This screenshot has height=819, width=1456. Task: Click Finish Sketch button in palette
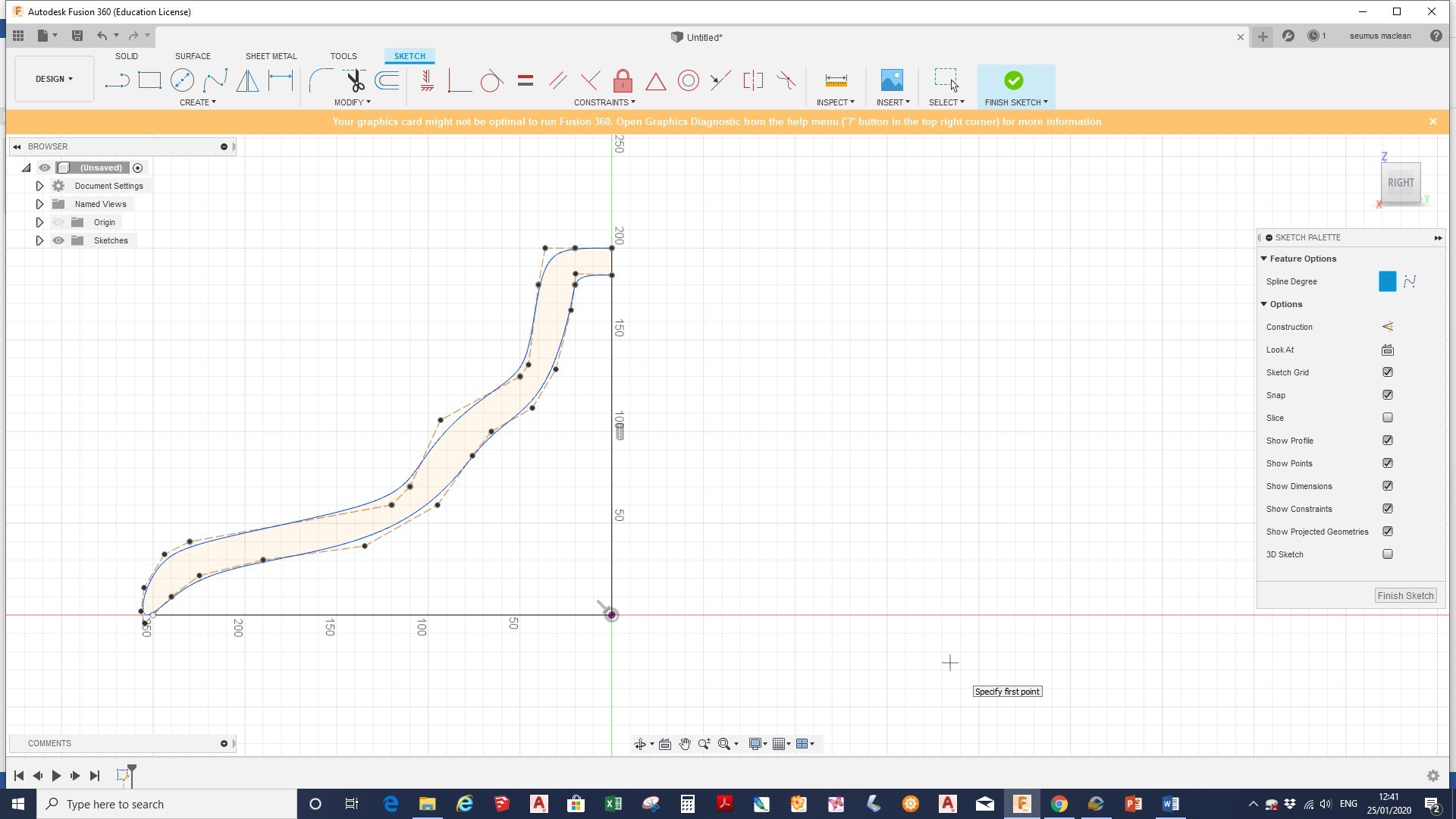coord(1404,595)
